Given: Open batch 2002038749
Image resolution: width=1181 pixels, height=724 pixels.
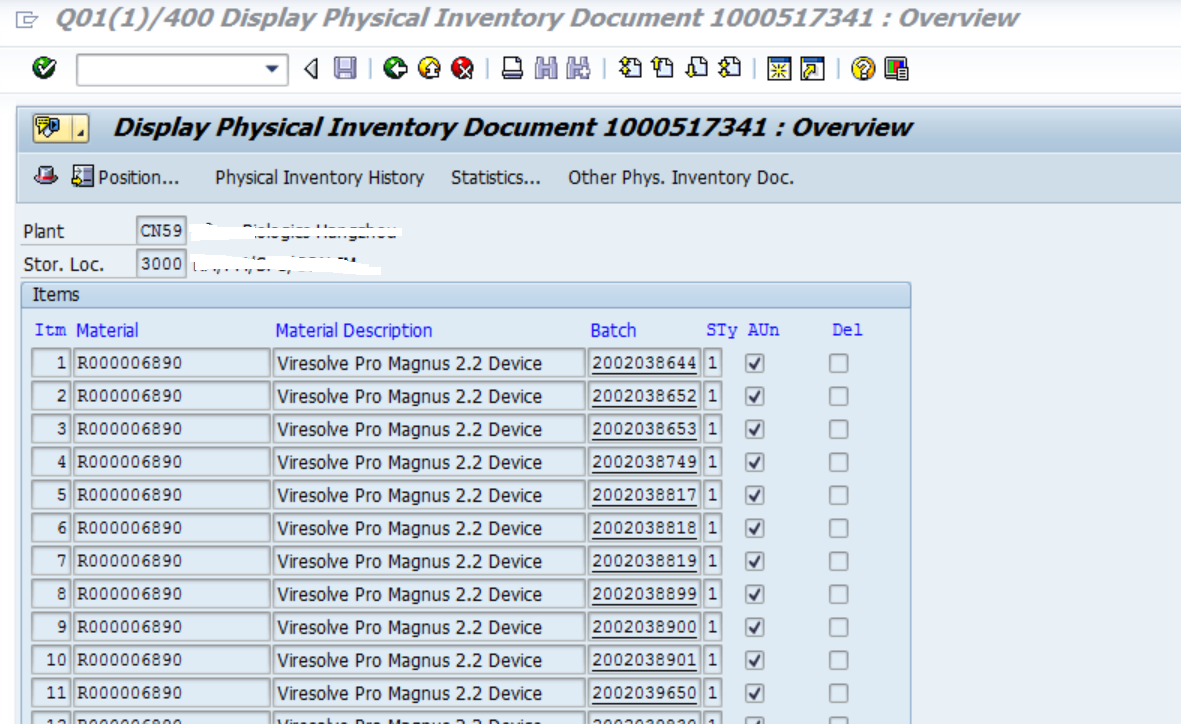Looking at the screenshot, I should pos(644,462).
